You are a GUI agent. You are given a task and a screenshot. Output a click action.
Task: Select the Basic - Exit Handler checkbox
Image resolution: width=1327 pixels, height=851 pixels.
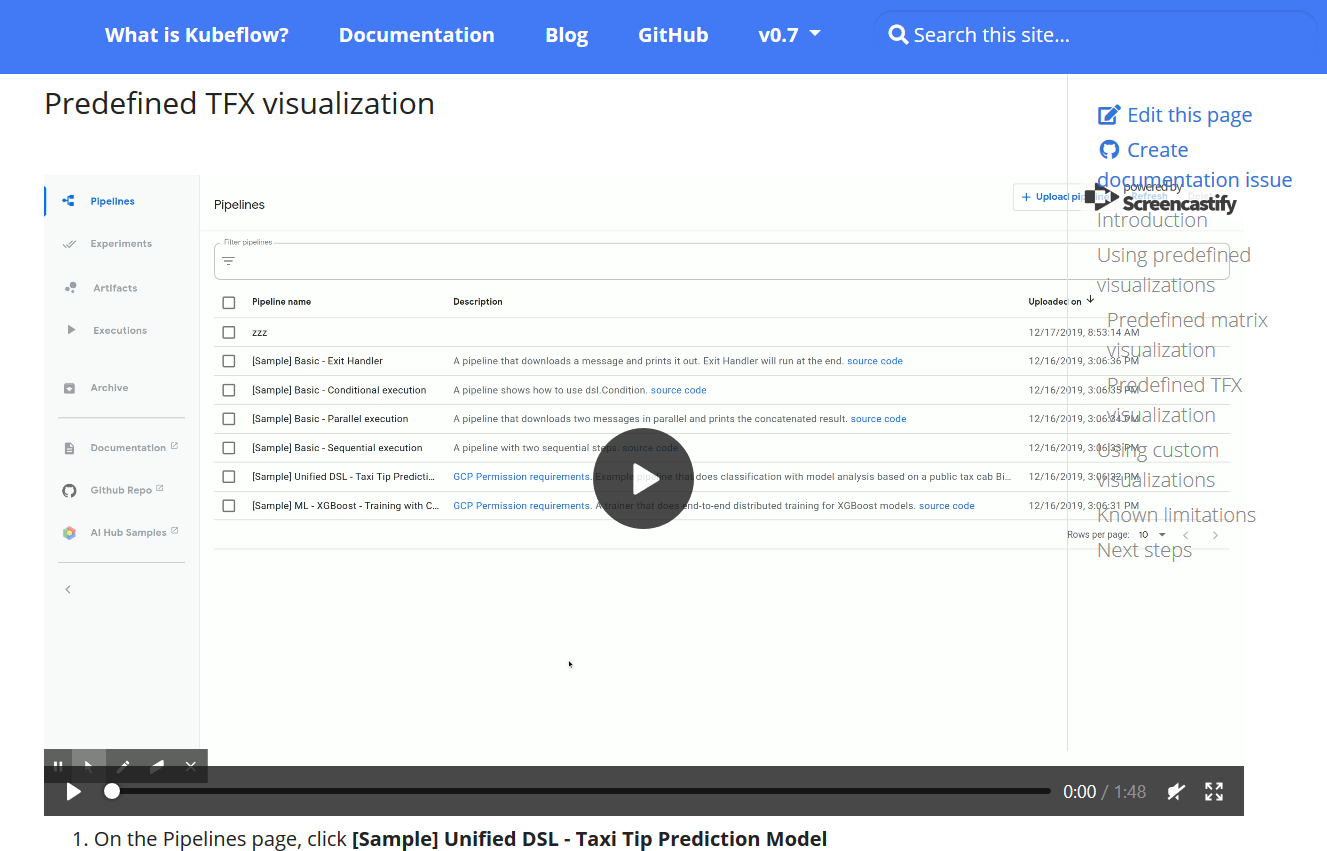click(x=228, y=360)
